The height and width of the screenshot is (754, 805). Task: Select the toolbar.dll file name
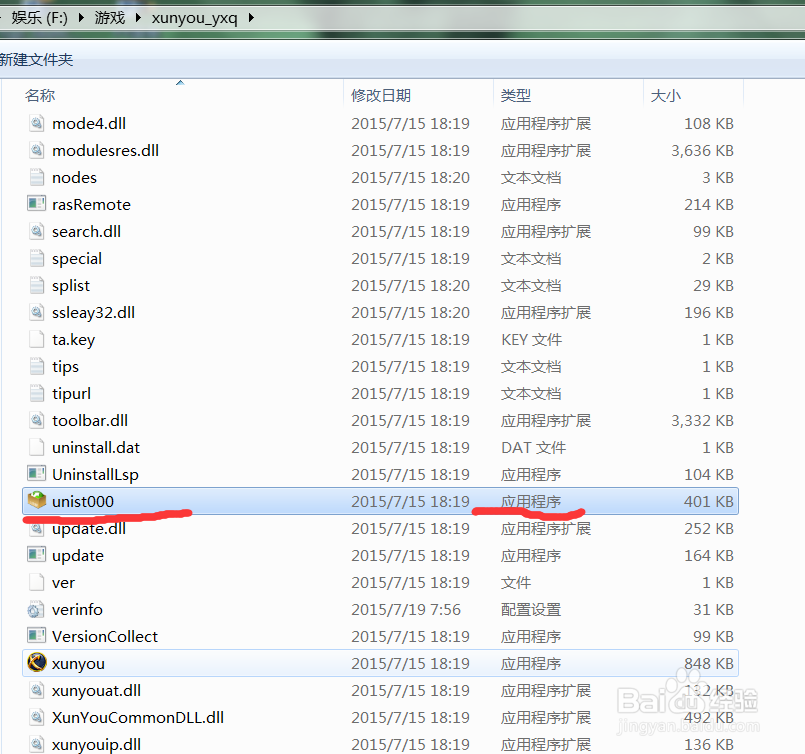tap(90, 421)
